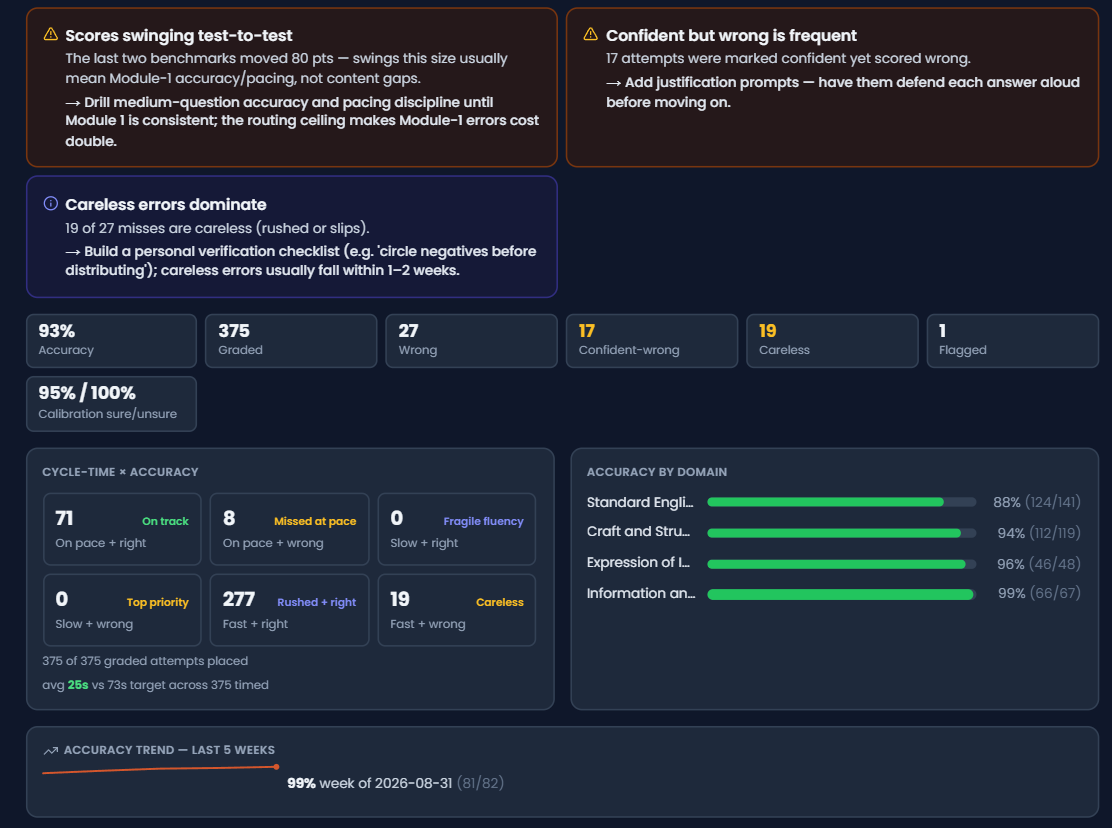Viewport: 1112px width, 828px height.
Task: Click the 'Scores swinging test-to-test' alert title
Action: 179,35
